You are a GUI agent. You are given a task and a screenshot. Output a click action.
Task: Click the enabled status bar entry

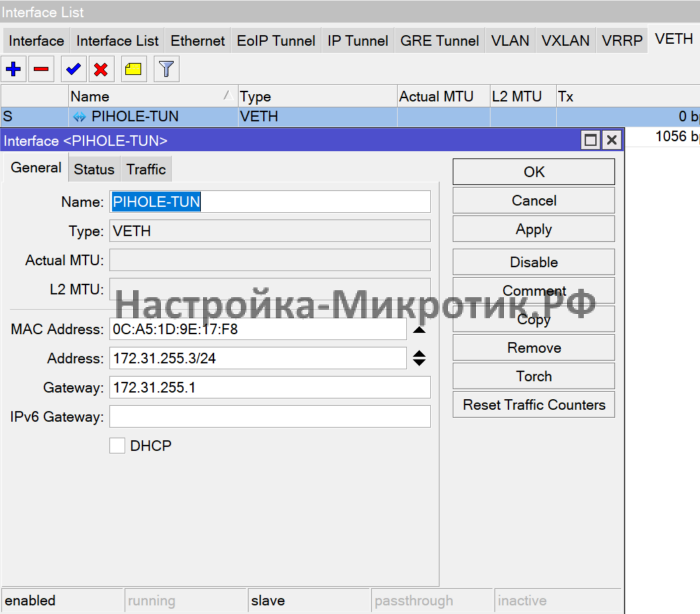[x=62, y=601]
